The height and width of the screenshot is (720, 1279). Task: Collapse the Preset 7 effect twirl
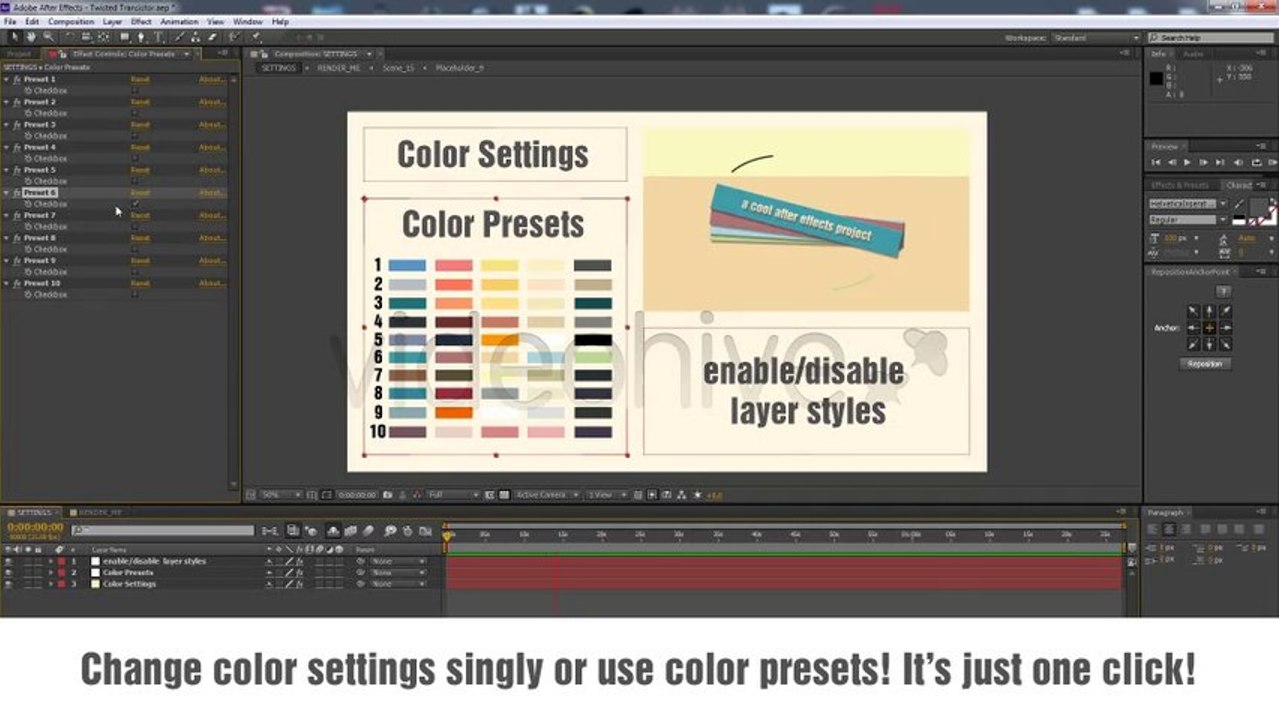7,215
